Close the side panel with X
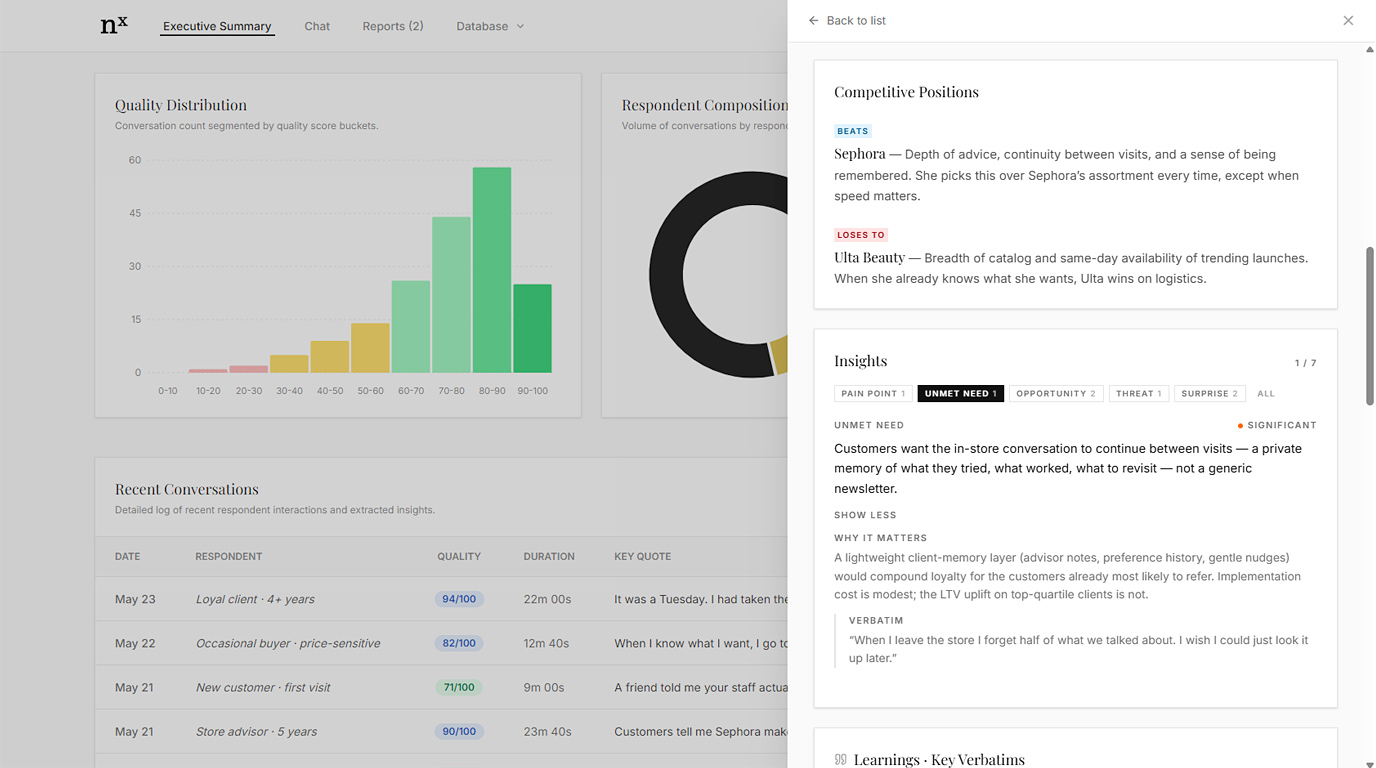Viewport: 1376px width, 768px height. (1348, 20)
